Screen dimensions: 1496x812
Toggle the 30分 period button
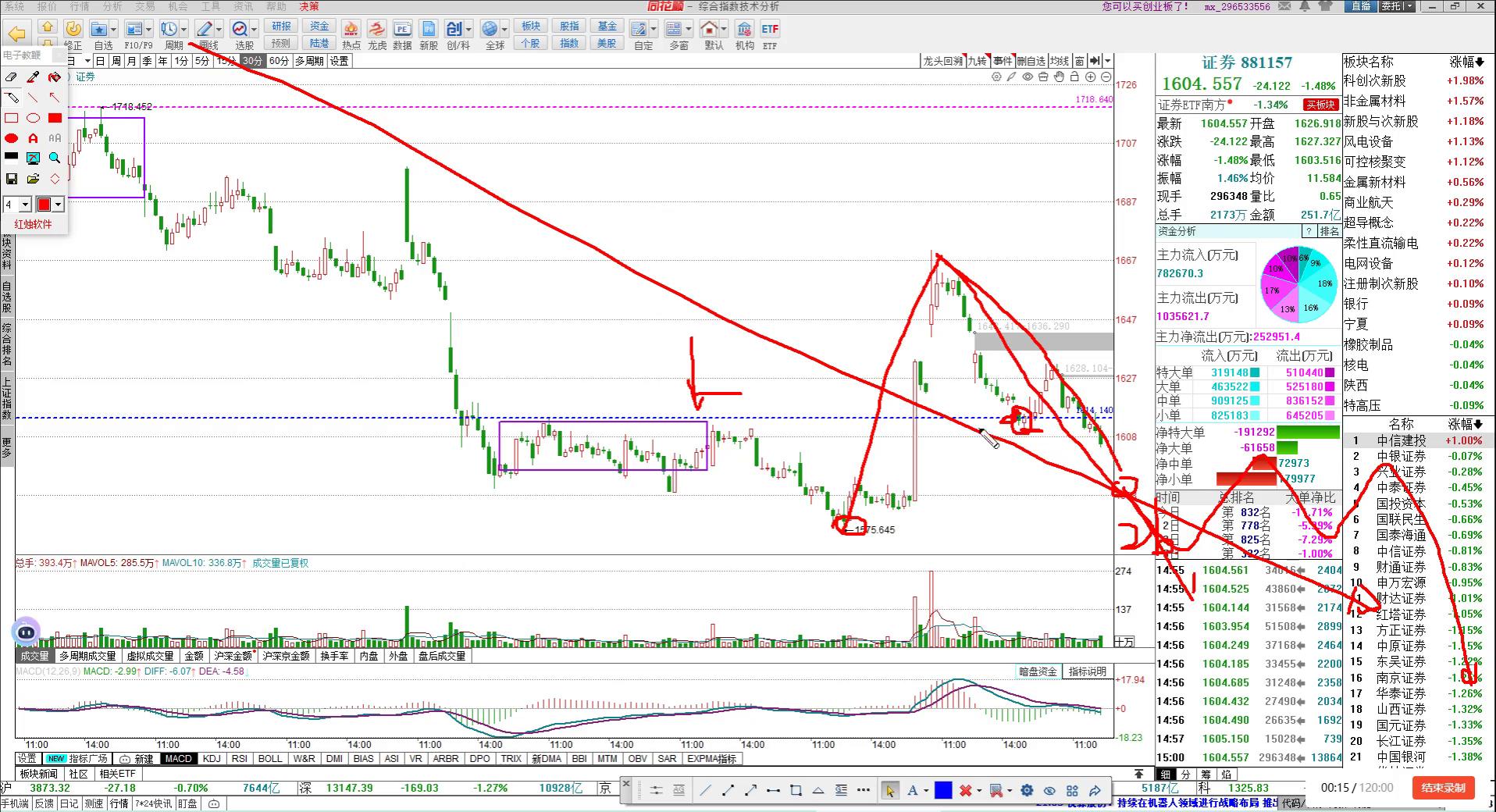(x=252, y=61)
